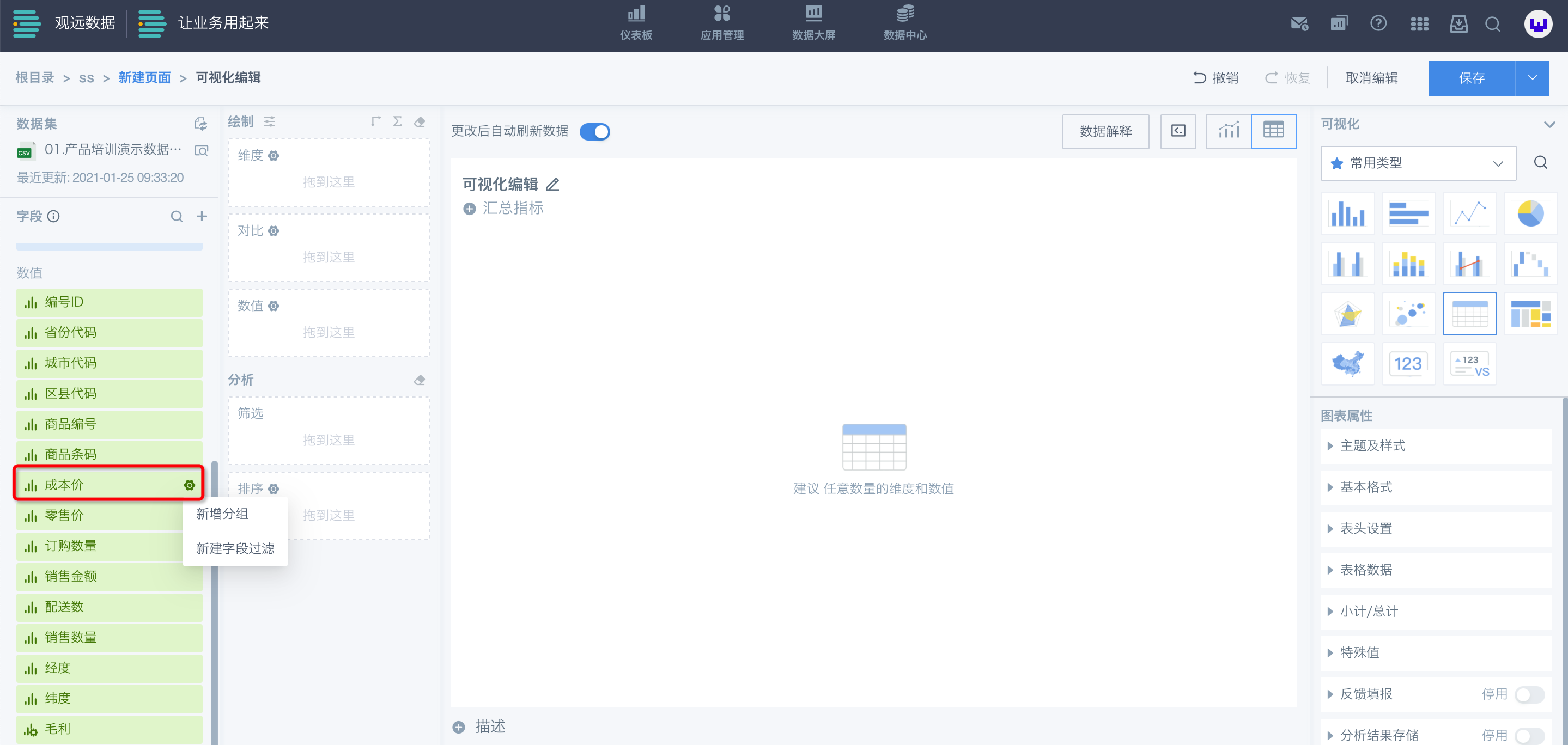This screenshot has width=1568, height=745.
Task: Open the 常用类型 chart category dropdown
Action: pyautogui.click(x=1418, y=163)
